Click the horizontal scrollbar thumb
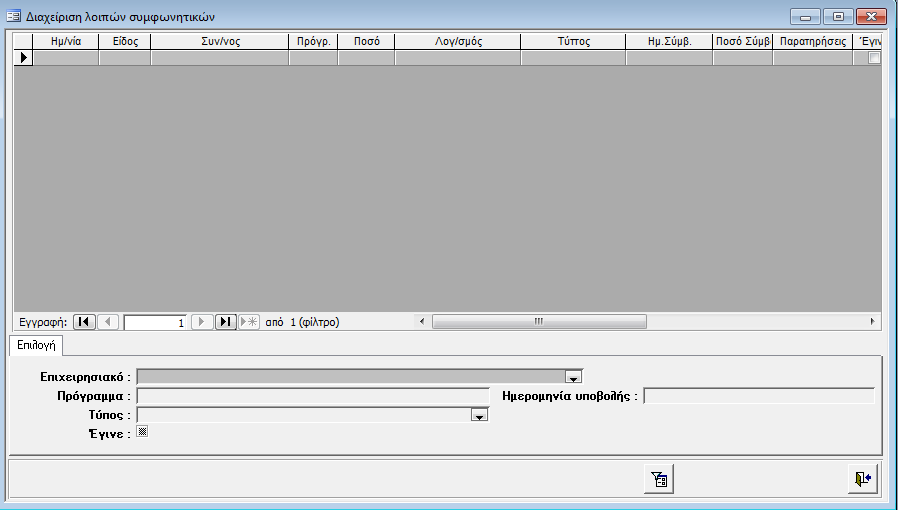Viewport: 898px width, 510px height. point(538,322)
